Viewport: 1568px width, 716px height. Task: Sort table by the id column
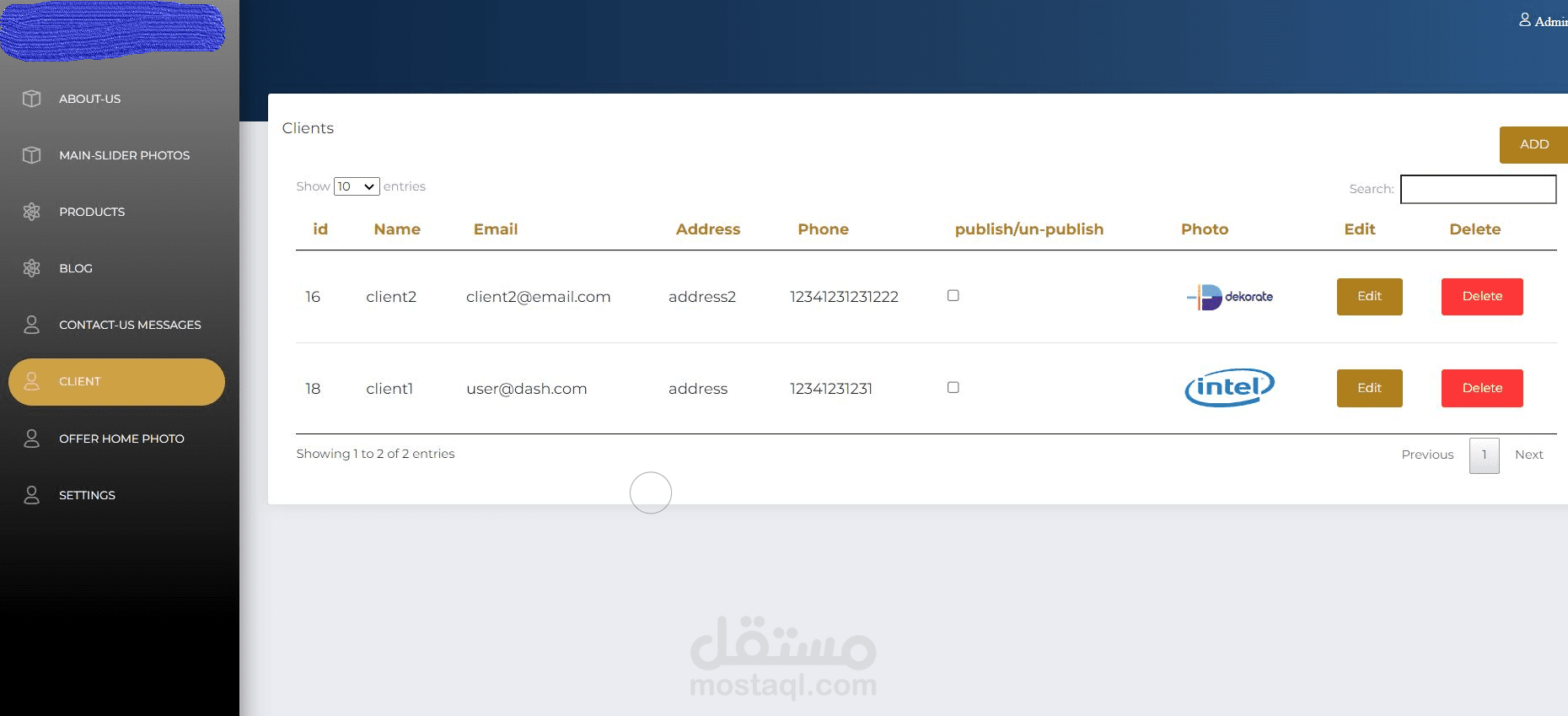click(x=320, y=229)
